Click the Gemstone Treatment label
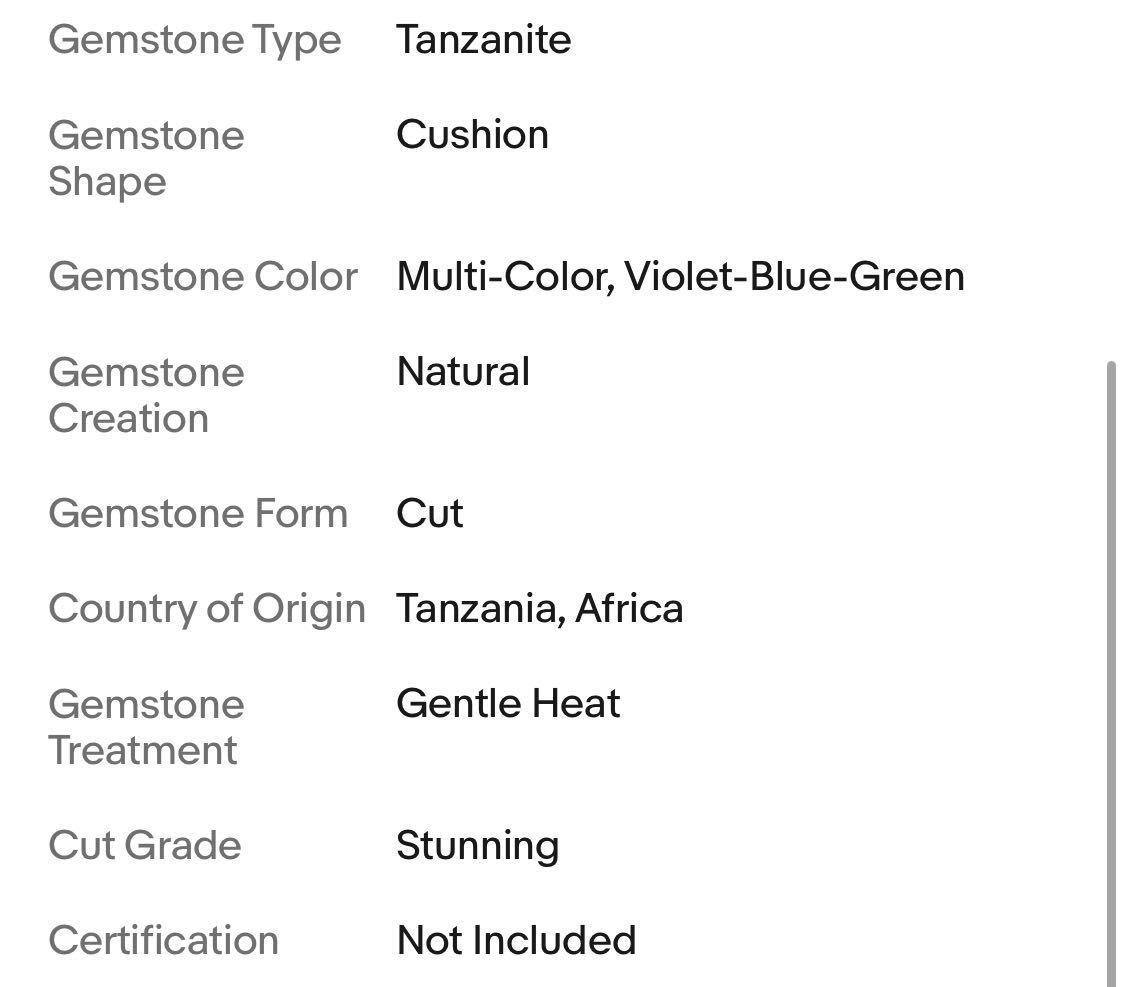The height and width of the screenshot is (987, 1125). (146, 727)
